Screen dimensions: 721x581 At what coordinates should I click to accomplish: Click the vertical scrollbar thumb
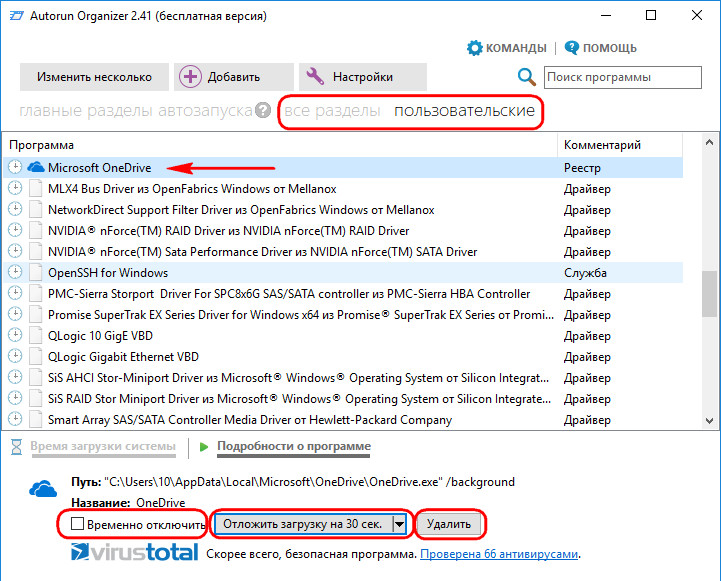(x=710, y=294)
